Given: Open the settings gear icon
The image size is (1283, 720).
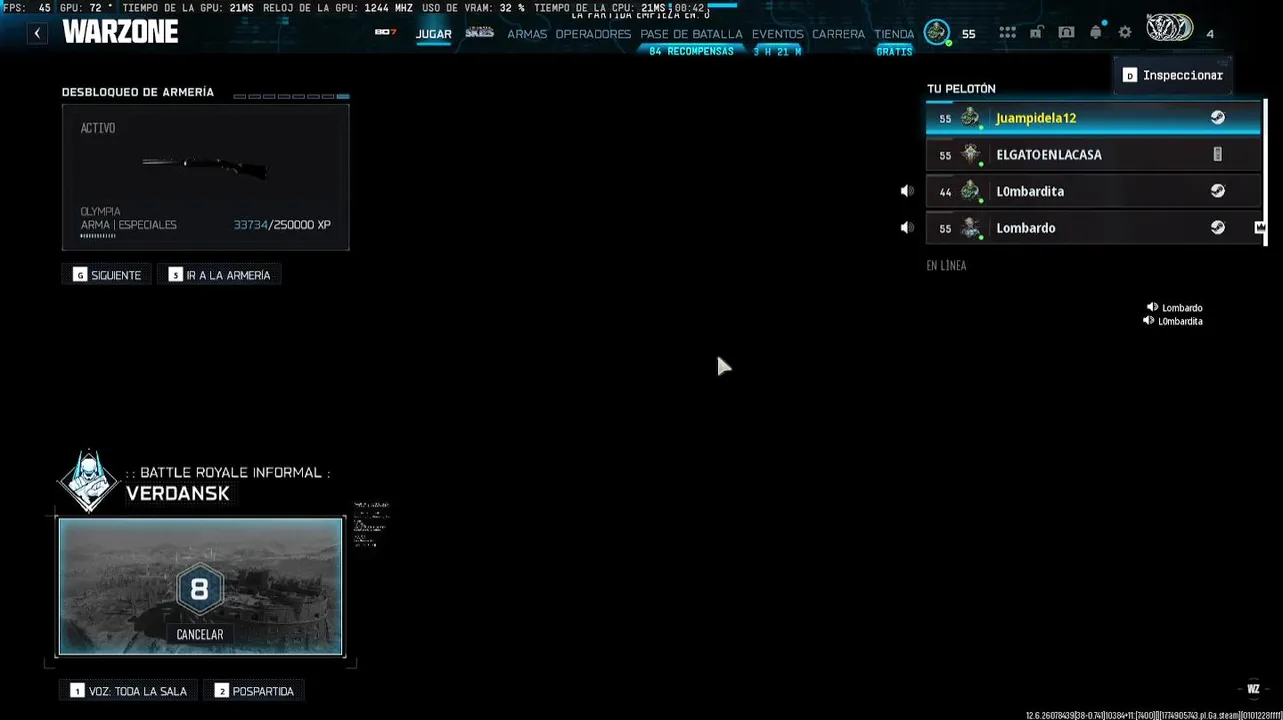Looking at the screenshot, I should tap(1125, 33).
